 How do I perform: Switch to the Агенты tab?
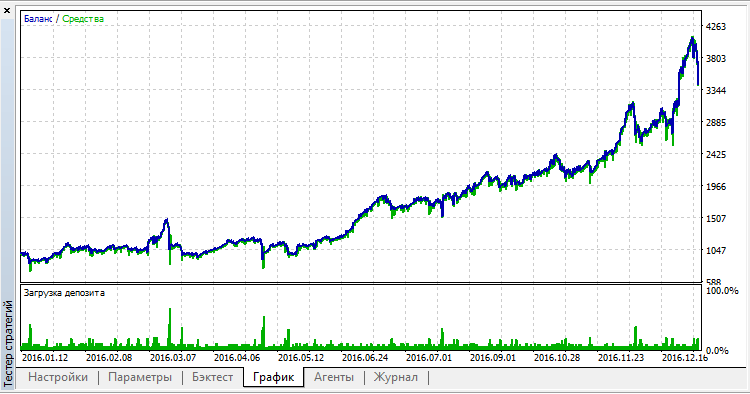tap(334, 377)
